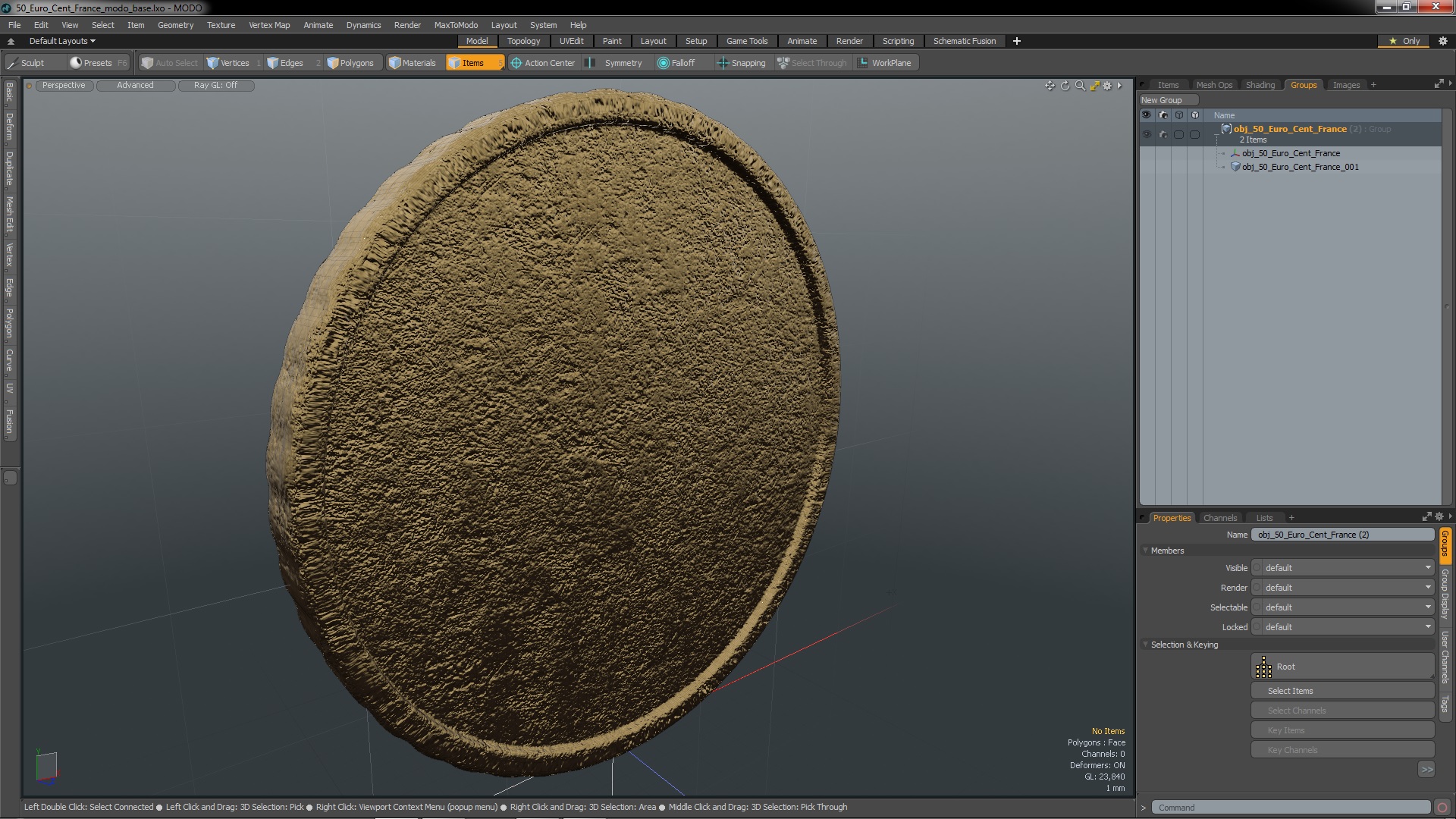Viewport: 1456px width, 819px height.
Task: Open layout settings gear at top right
Action: [1442, 41]
